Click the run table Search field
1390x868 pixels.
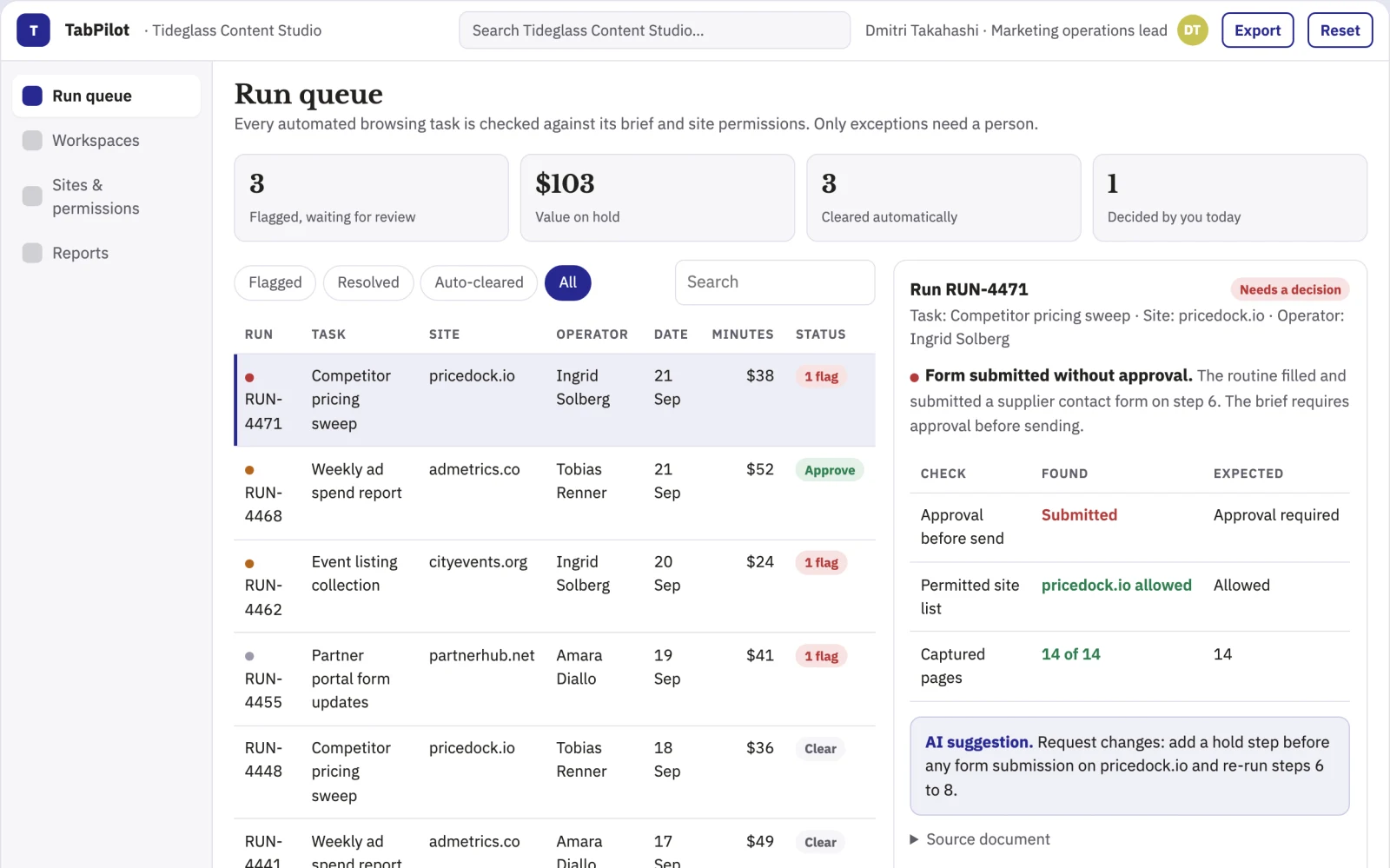774,282
